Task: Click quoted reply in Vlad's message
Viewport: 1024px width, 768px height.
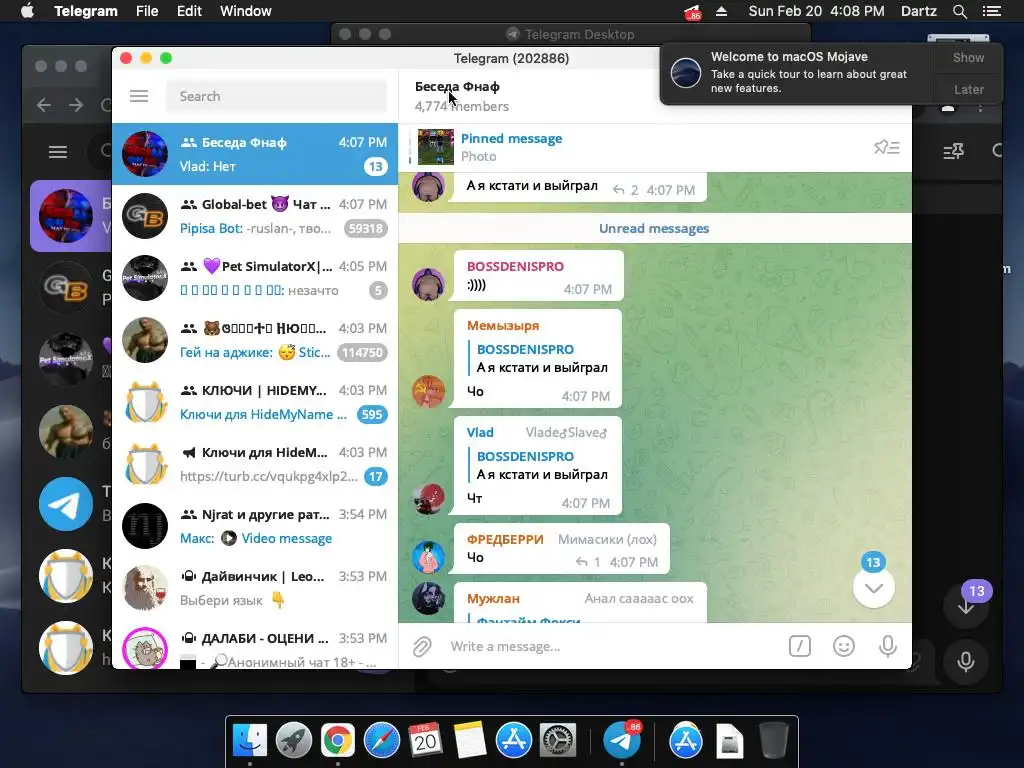Action: [x=539, y=465]
